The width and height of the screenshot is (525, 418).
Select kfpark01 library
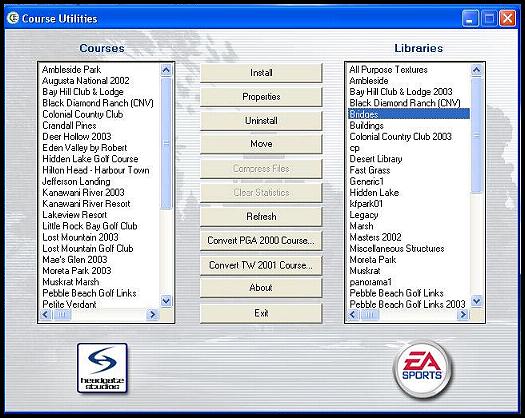tap(366, 204)
